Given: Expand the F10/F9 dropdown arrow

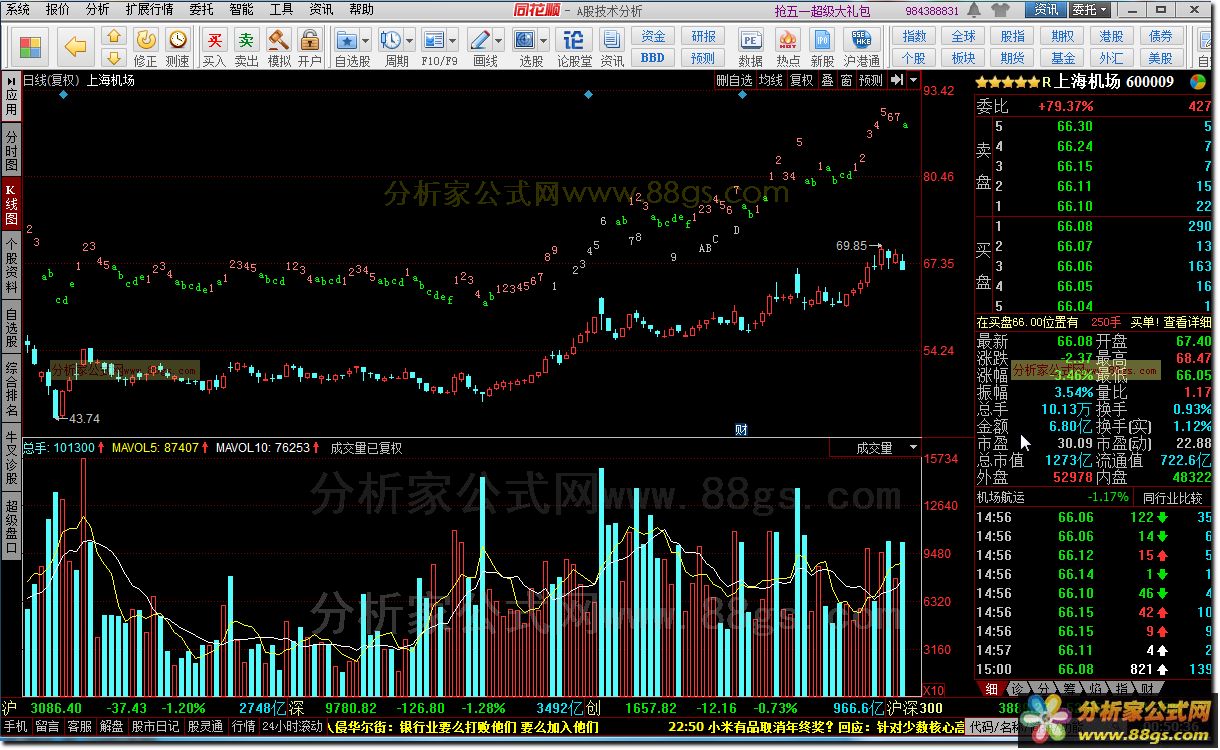Looking at the screenshot, I should click(x=453, y=41).
